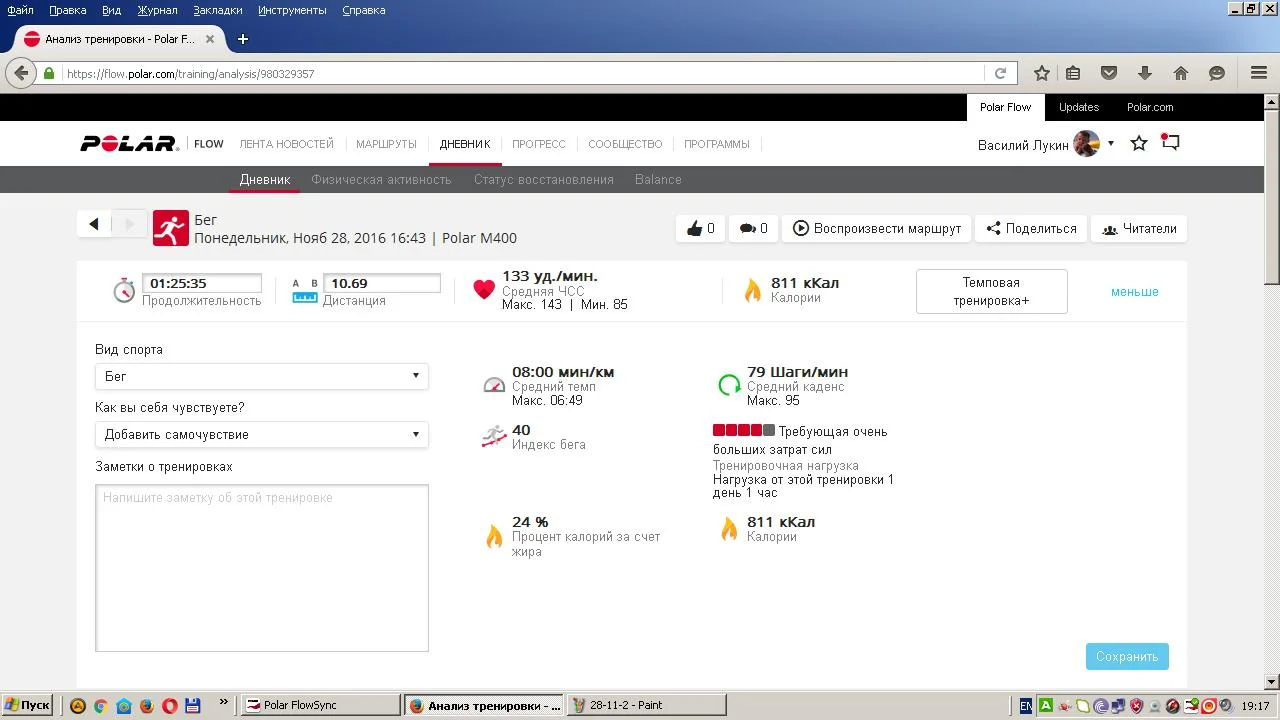Open notifications flag icon in header
This screenshot has height=720, width=1280.
coord(1170,143)
